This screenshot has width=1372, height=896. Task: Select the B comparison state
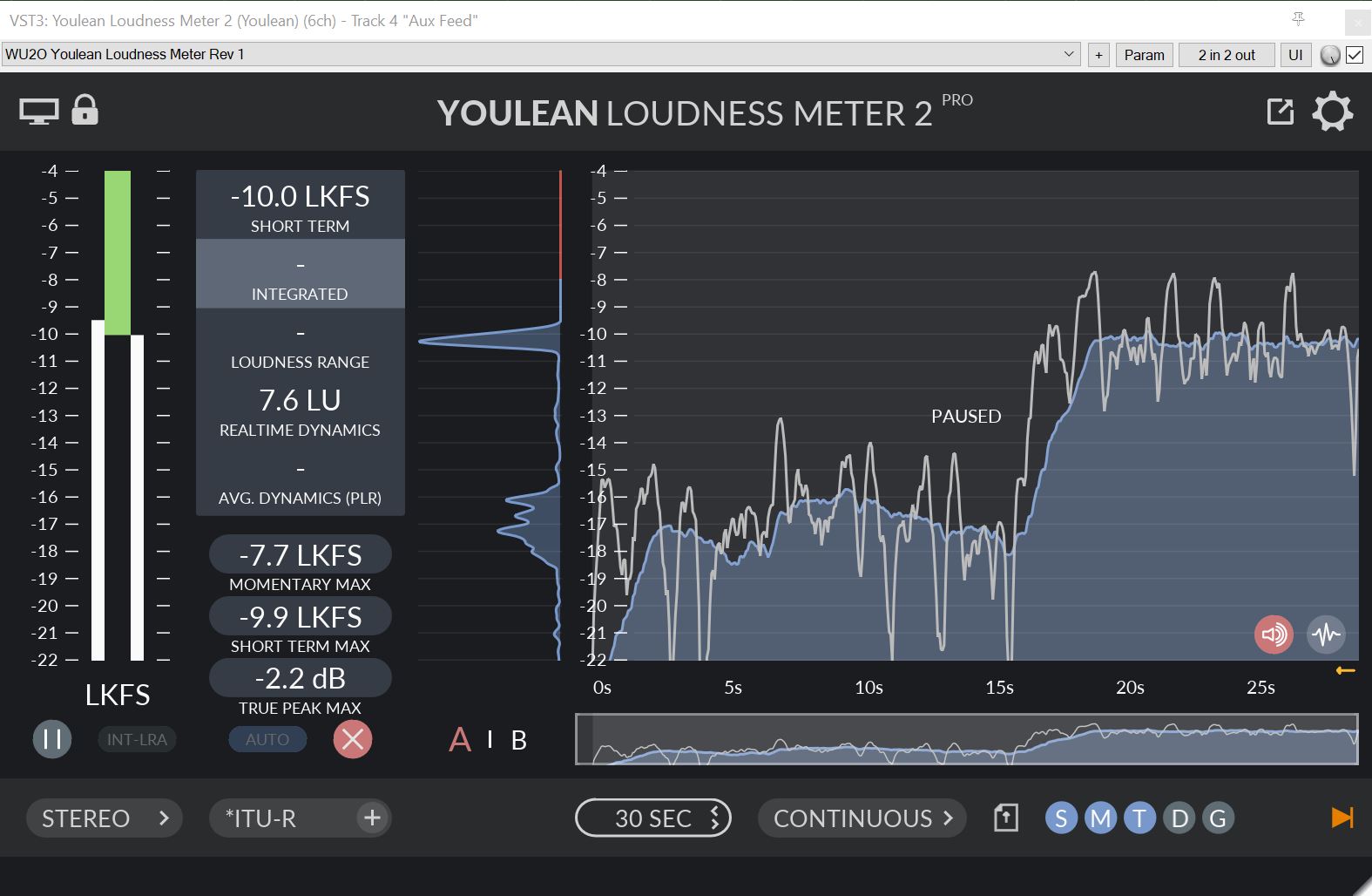click(x=519, y=740)
